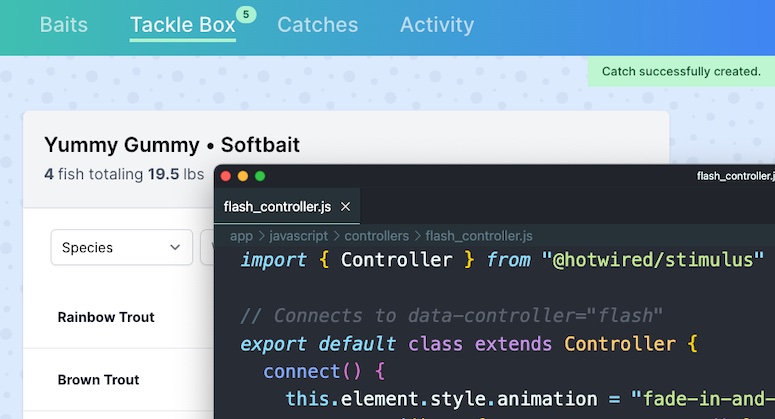Close the editor window with red button
Screen dimensions: 775x419
click(x=226, y=176)
